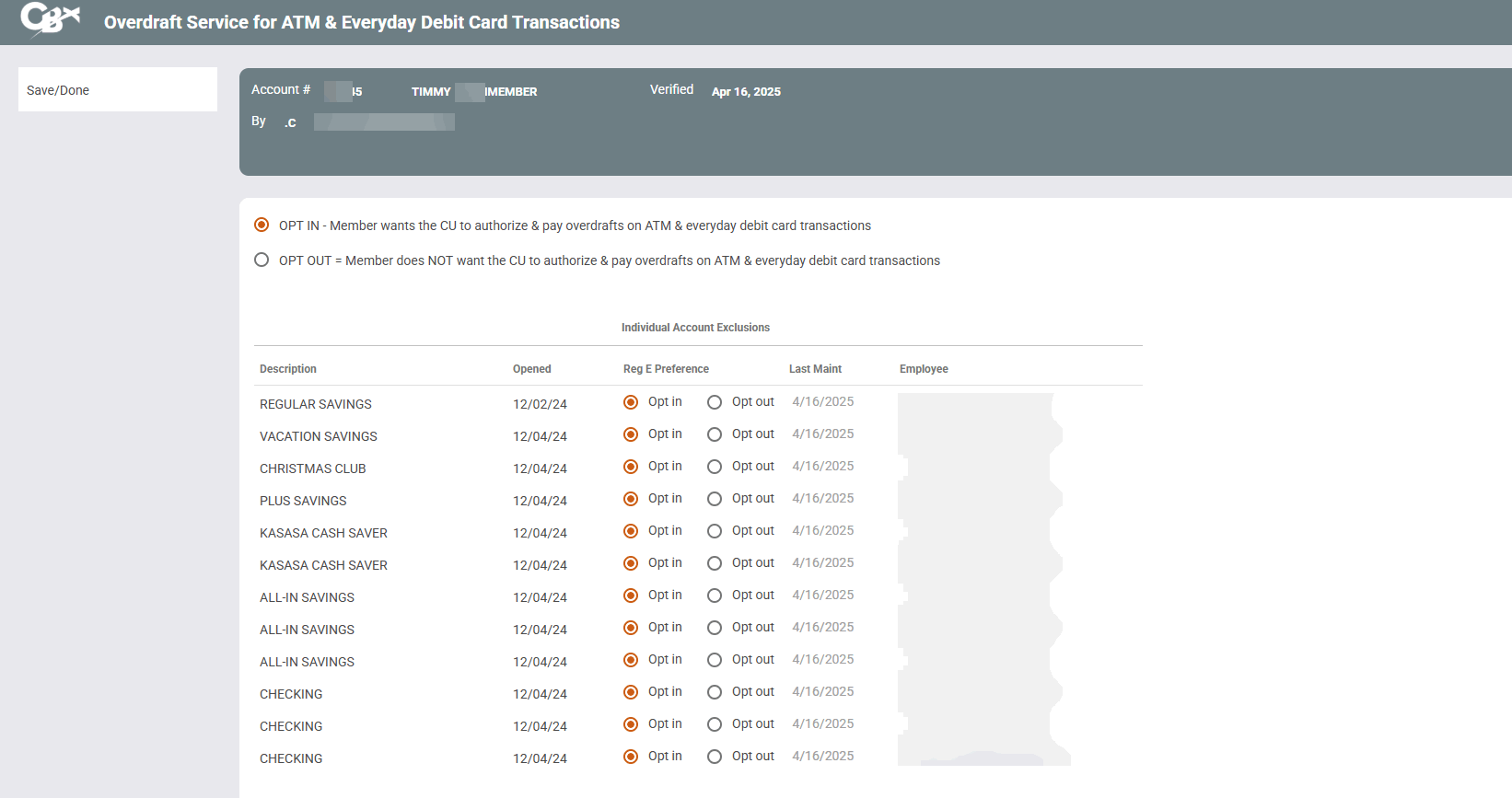This screenshot has width=1512, height=798.
Task: Set VACATION SAVINGS to Opt out
Action: tap(715, 434)
